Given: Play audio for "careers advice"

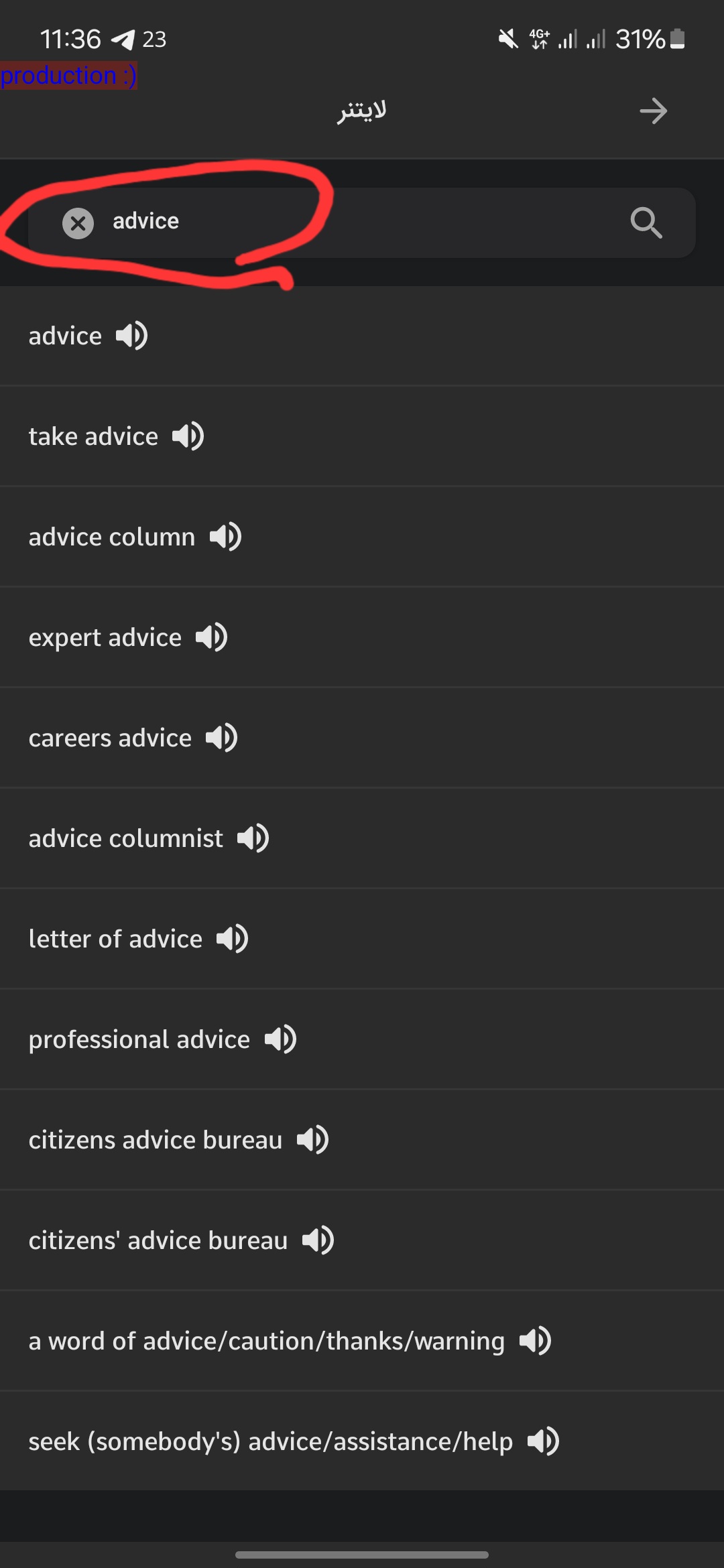Looking at the screenshot, I should pos(222,738).
